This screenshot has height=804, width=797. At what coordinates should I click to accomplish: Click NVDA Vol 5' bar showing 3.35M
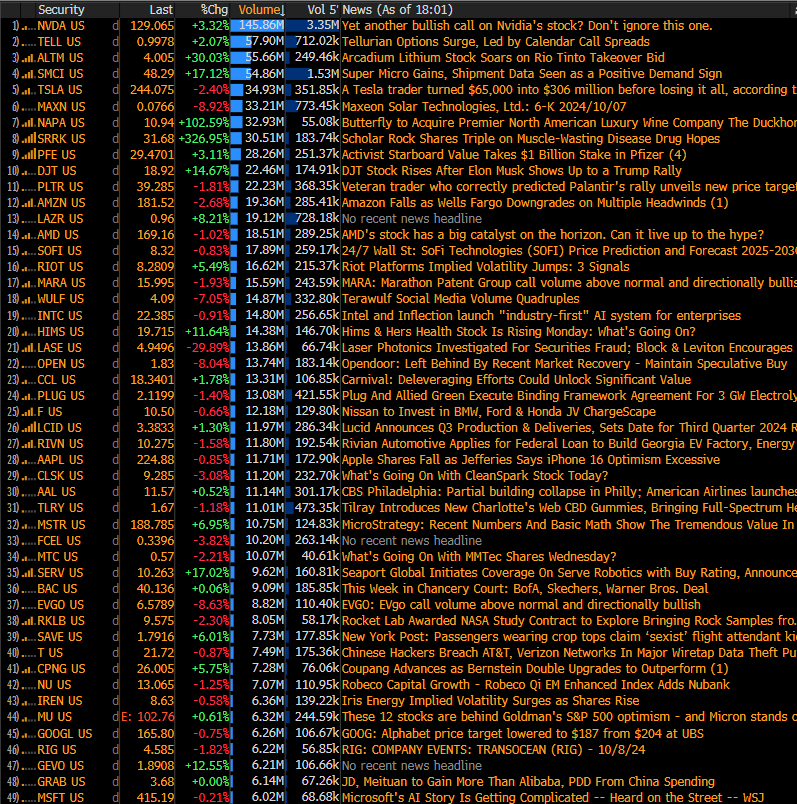click(313, 26)
